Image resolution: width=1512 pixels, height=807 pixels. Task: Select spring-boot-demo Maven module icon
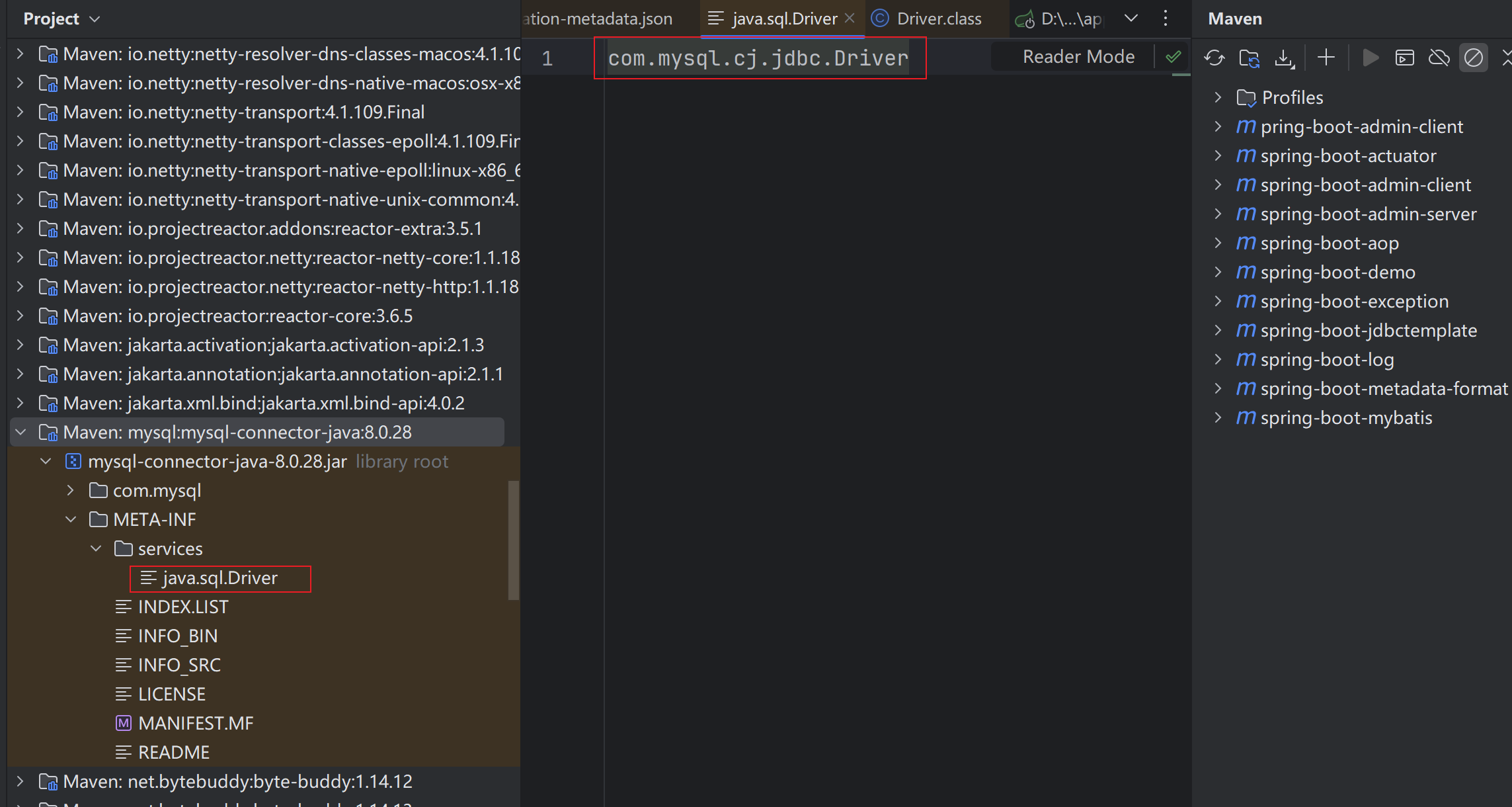pos(1246,273)
